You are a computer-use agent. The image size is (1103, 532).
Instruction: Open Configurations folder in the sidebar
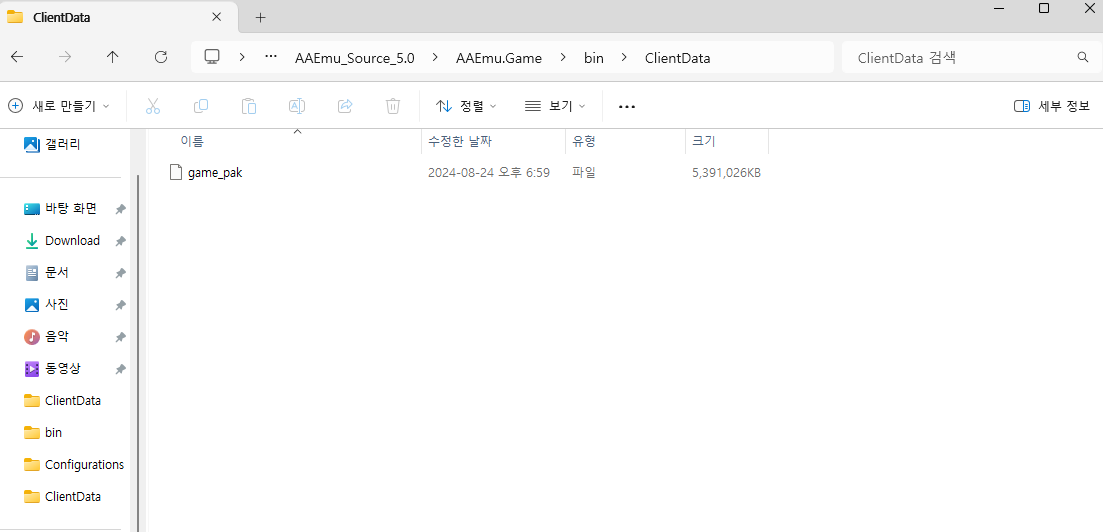(x=74, y=464)
